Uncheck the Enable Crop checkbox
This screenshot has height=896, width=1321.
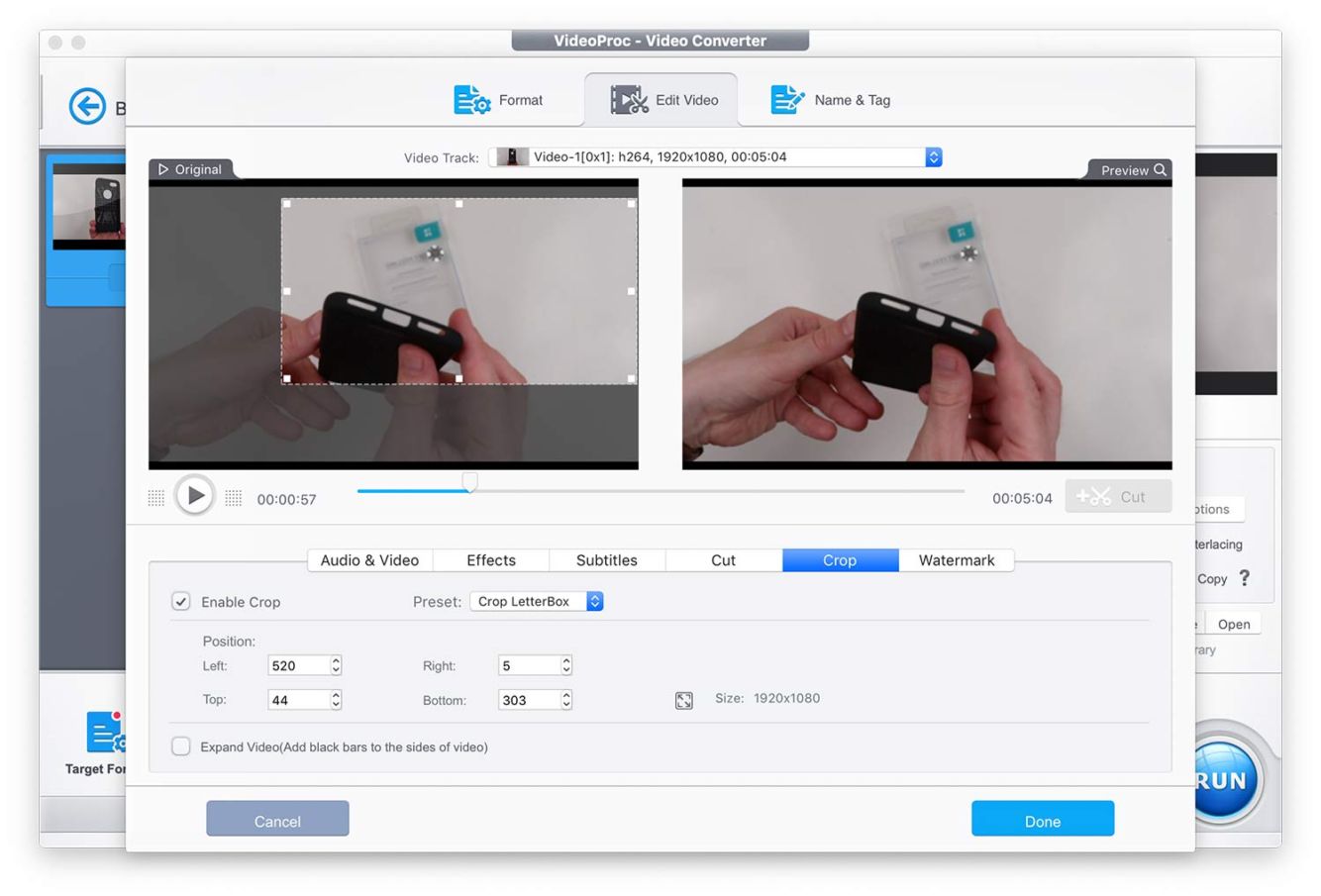(181, 602)
